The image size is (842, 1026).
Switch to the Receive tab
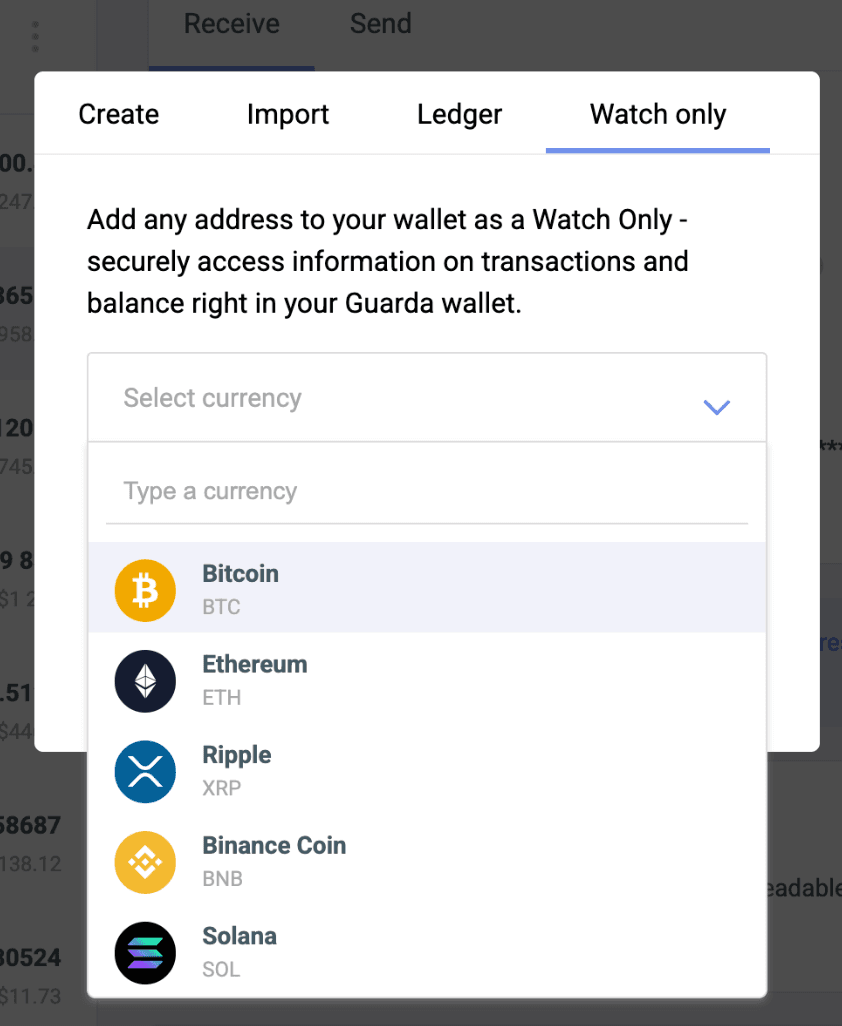click(231, 23)
